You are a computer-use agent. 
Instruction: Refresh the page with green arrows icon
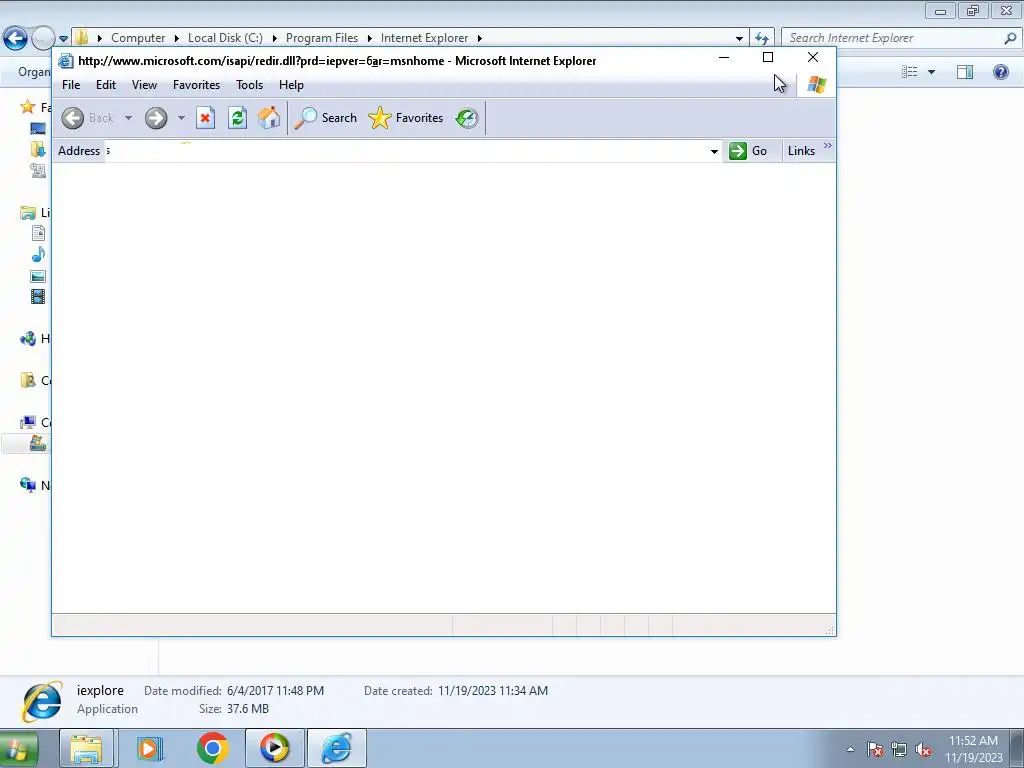click(238, 118)
